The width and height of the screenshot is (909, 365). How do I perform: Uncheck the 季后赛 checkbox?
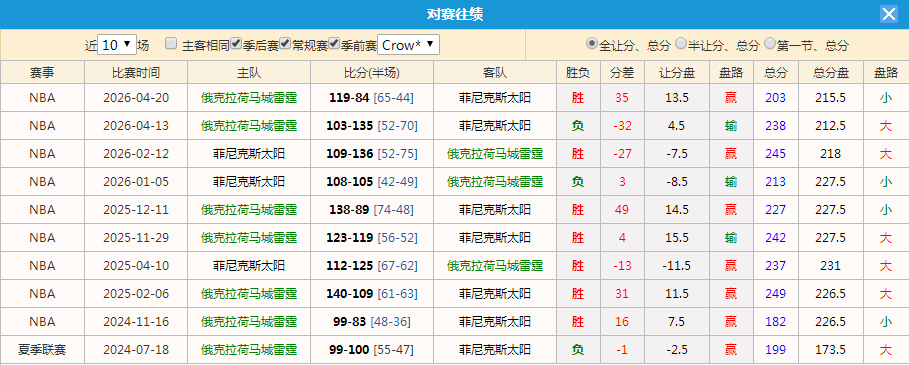click(236, 43)
